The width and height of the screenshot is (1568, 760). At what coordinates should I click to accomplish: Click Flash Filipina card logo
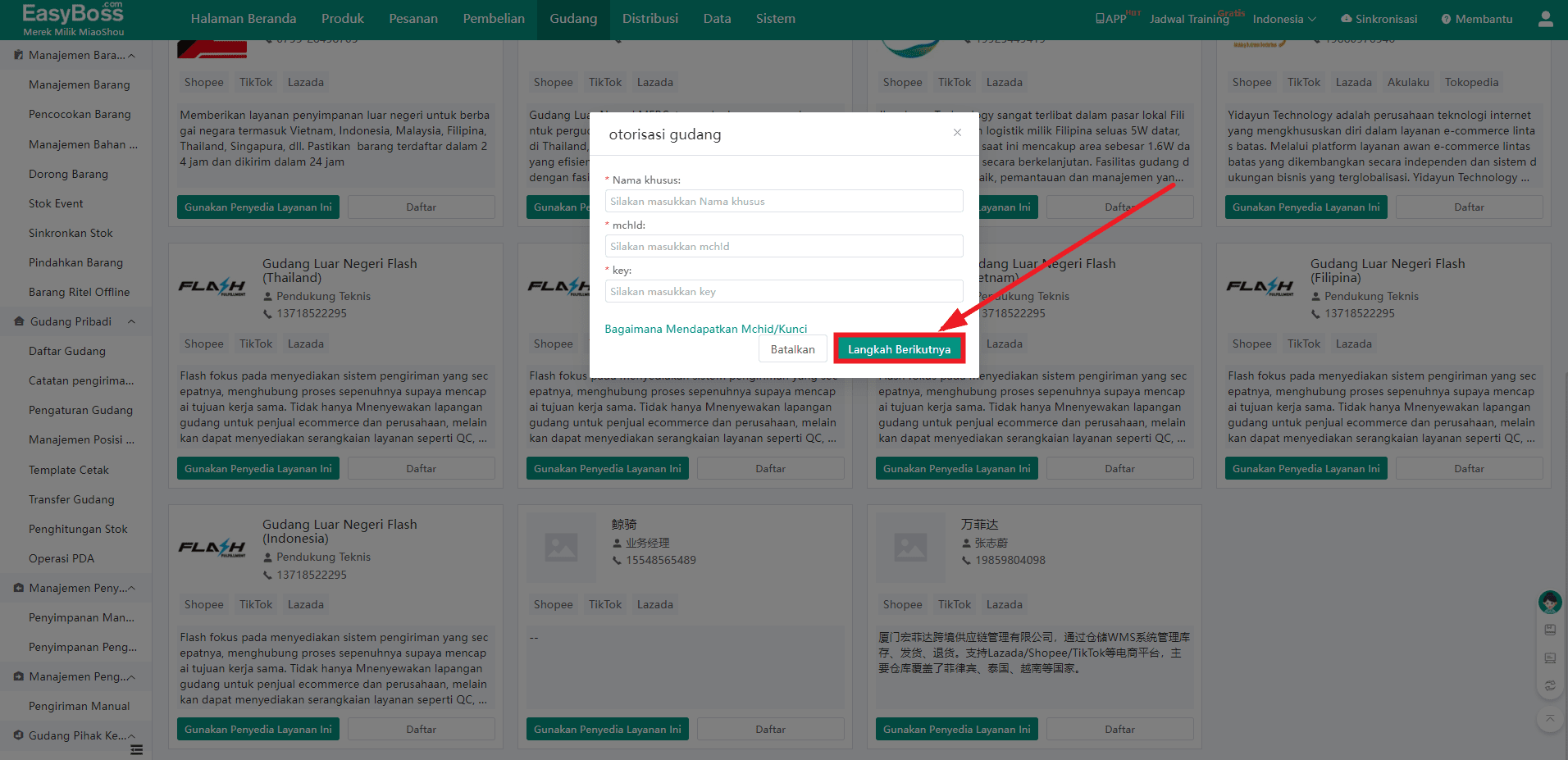[1260, 287]
